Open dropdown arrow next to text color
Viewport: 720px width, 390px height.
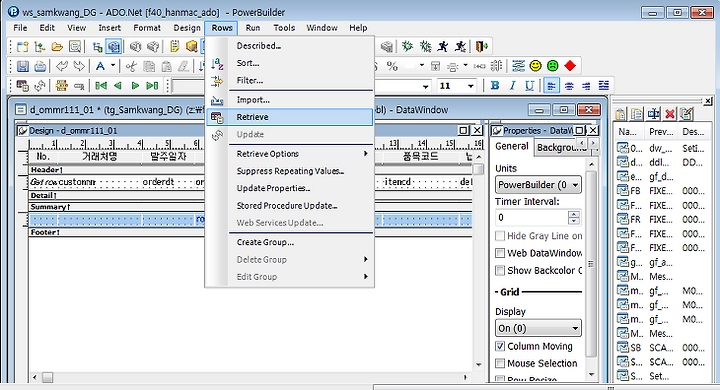tap(112, 66)
